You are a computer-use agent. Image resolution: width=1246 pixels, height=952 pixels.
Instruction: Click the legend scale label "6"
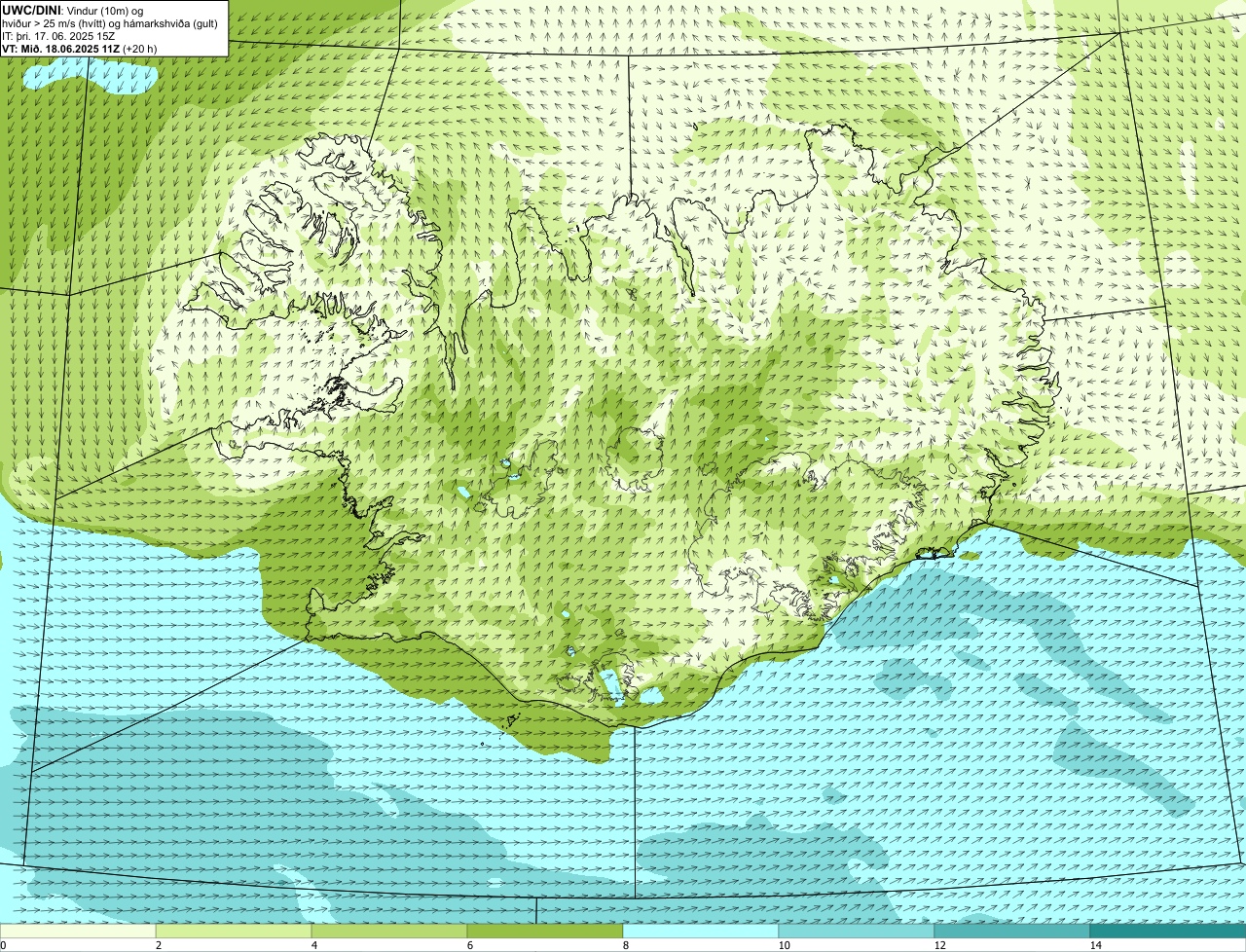pyautogui.click(x=469, y=945)
